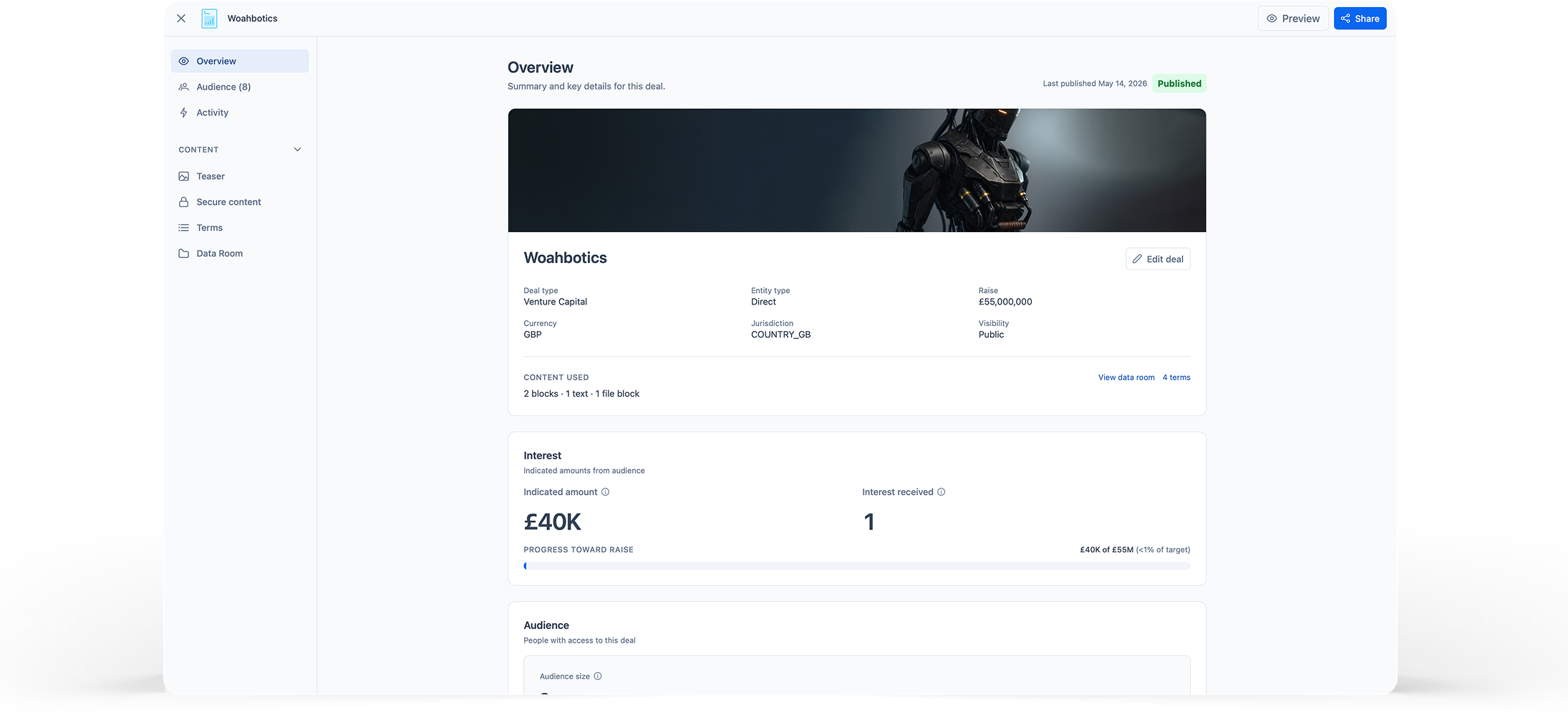Viewport: 1568px width, 715px height.
Task: Click the pencil icon on Edit deal
Action: 1137,259
